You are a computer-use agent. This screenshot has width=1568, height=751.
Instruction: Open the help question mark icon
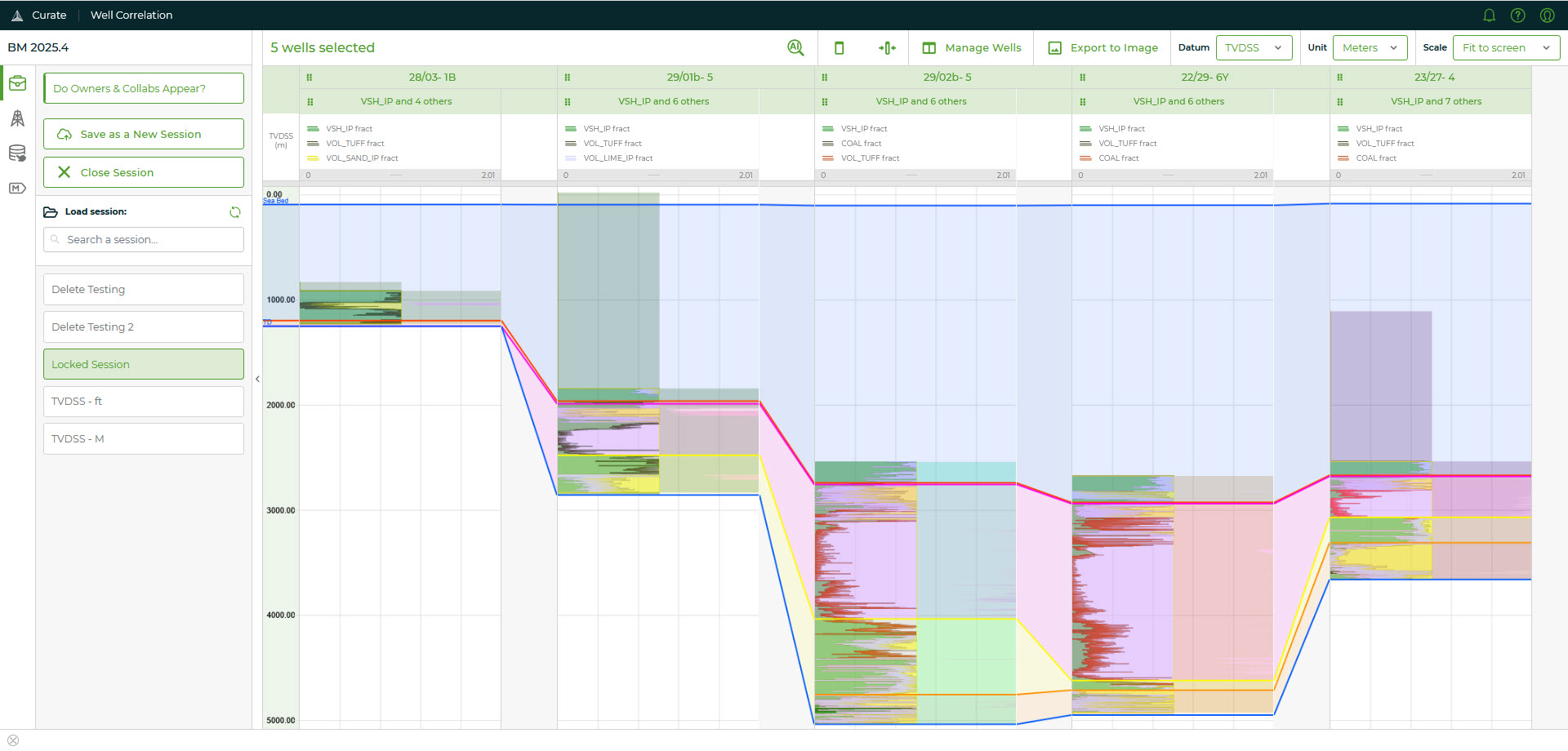[x=1517, y=16]
